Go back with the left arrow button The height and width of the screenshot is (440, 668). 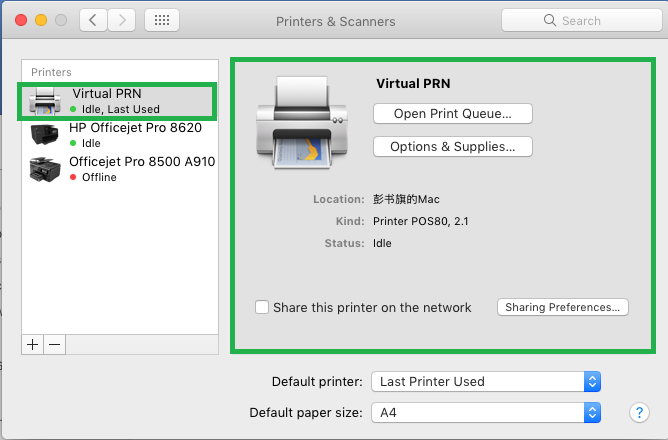[x=93, y=20]
